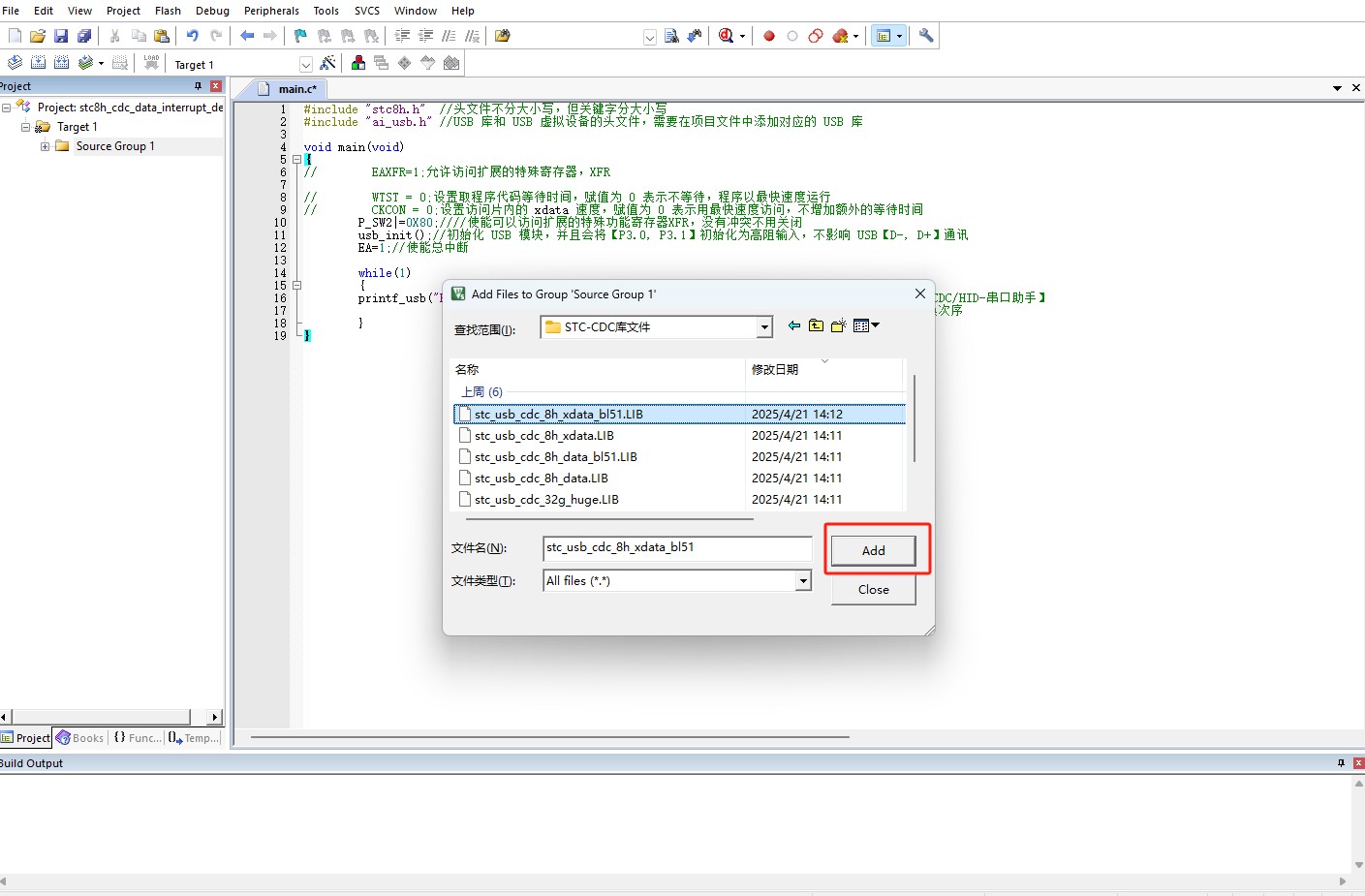Open Options for Target magic wand icon
Screen dimensions: 1365x896
[x=328, y=63]
